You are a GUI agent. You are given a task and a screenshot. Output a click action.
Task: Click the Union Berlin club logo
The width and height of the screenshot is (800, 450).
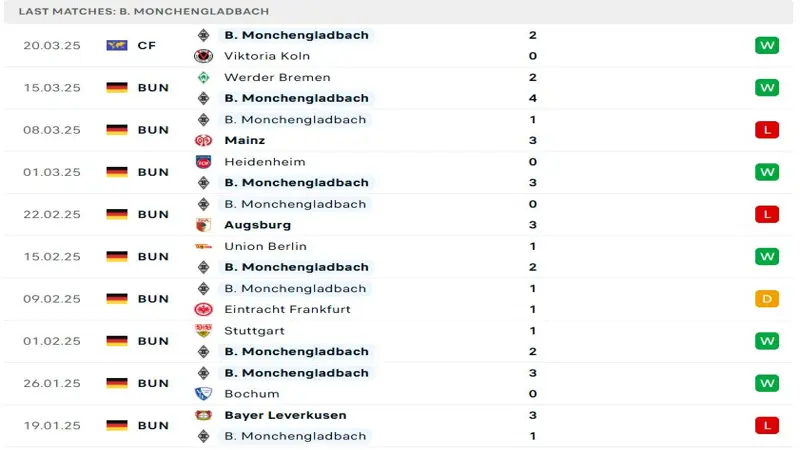204,246
